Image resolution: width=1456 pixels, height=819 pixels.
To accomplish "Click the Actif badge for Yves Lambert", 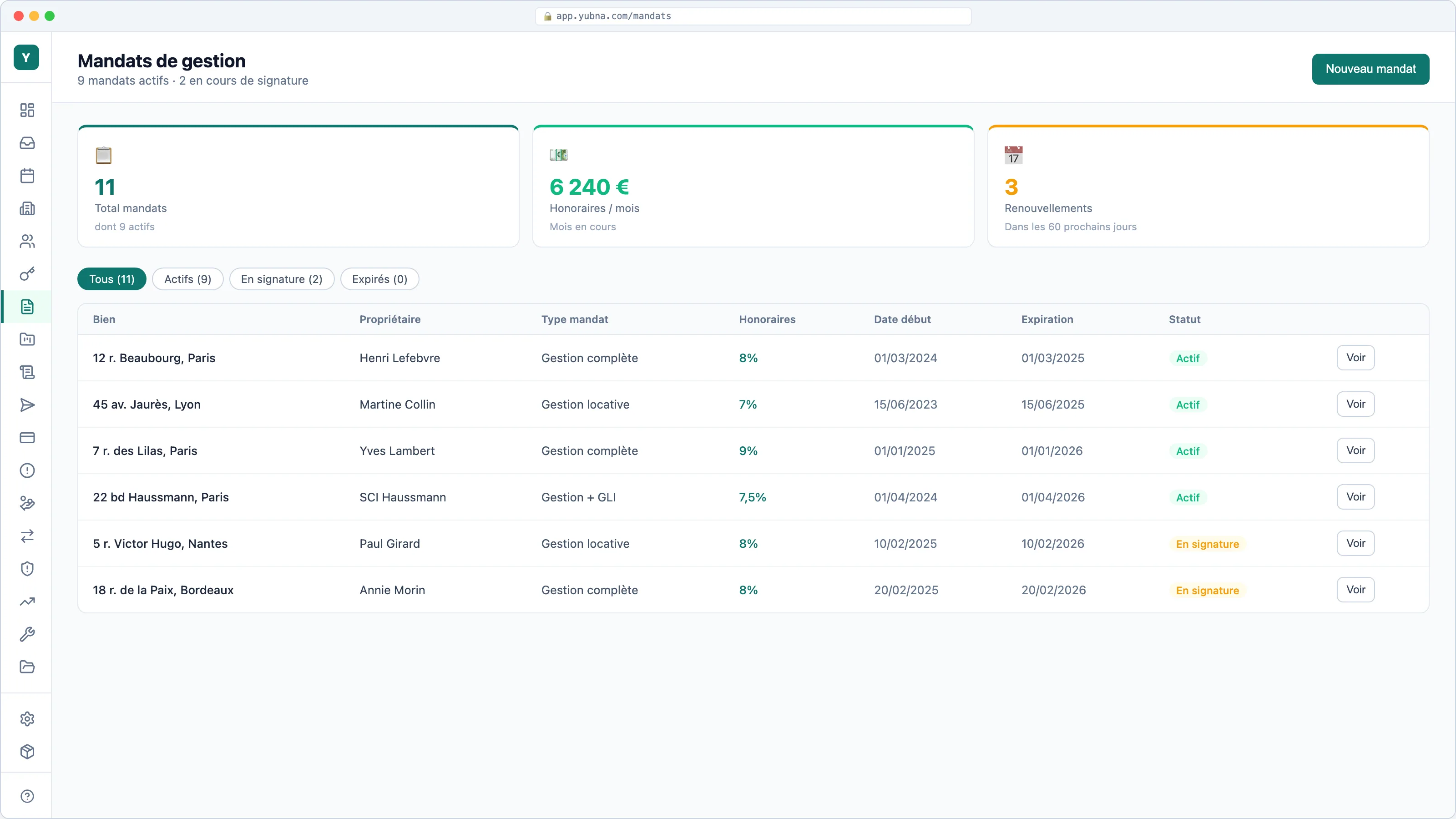I will pos(1188,451).
